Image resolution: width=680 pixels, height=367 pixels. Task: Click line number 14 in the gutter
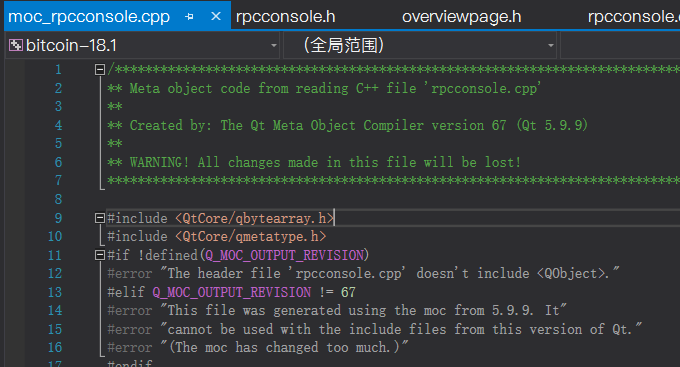click(x=55, y=311)
